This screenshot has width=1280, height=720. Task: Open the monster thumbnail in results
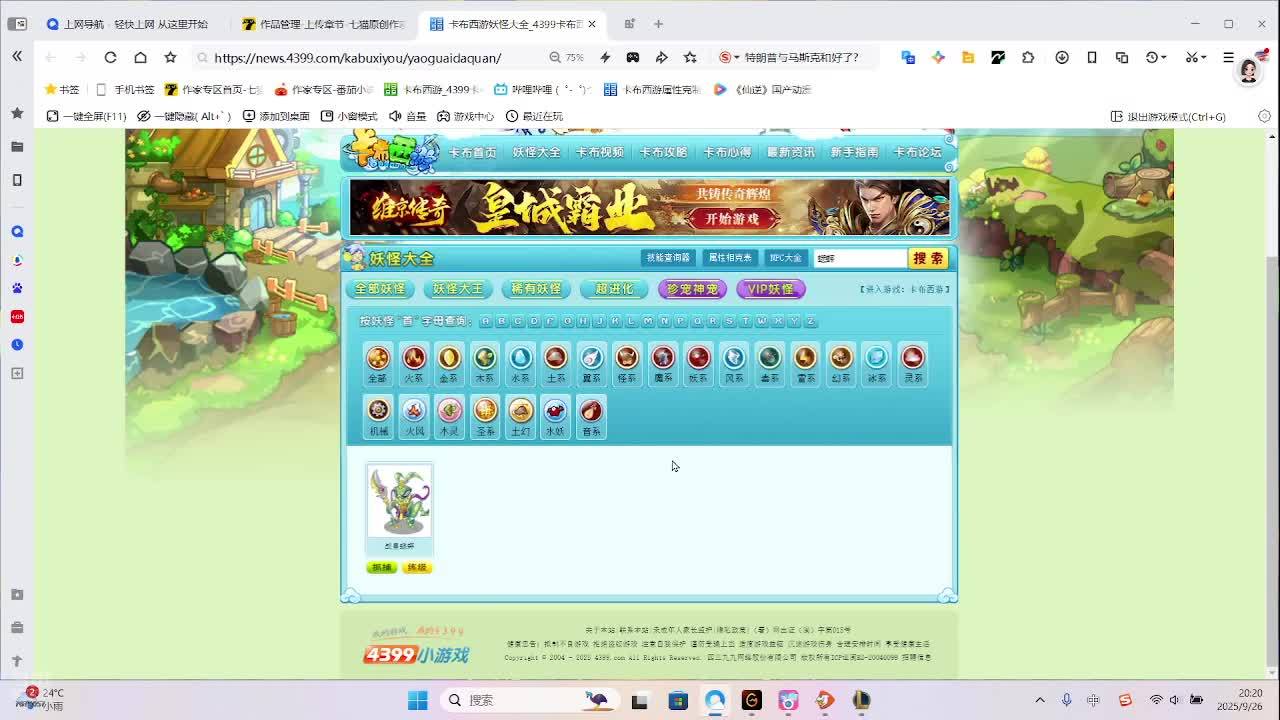pyautogui.click(x=399, y=502)
